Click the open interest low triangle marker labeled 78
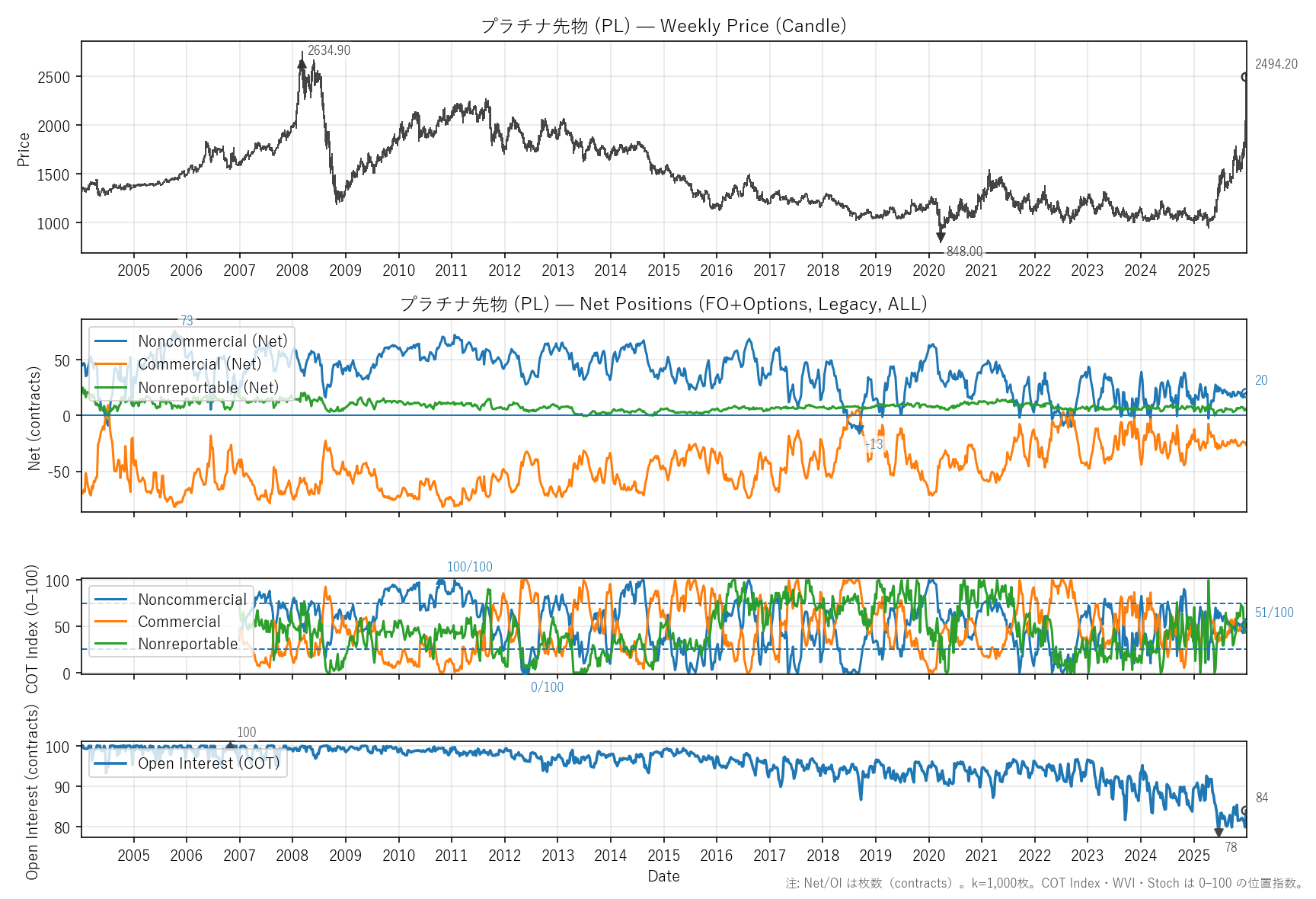 coord(1219,833)
